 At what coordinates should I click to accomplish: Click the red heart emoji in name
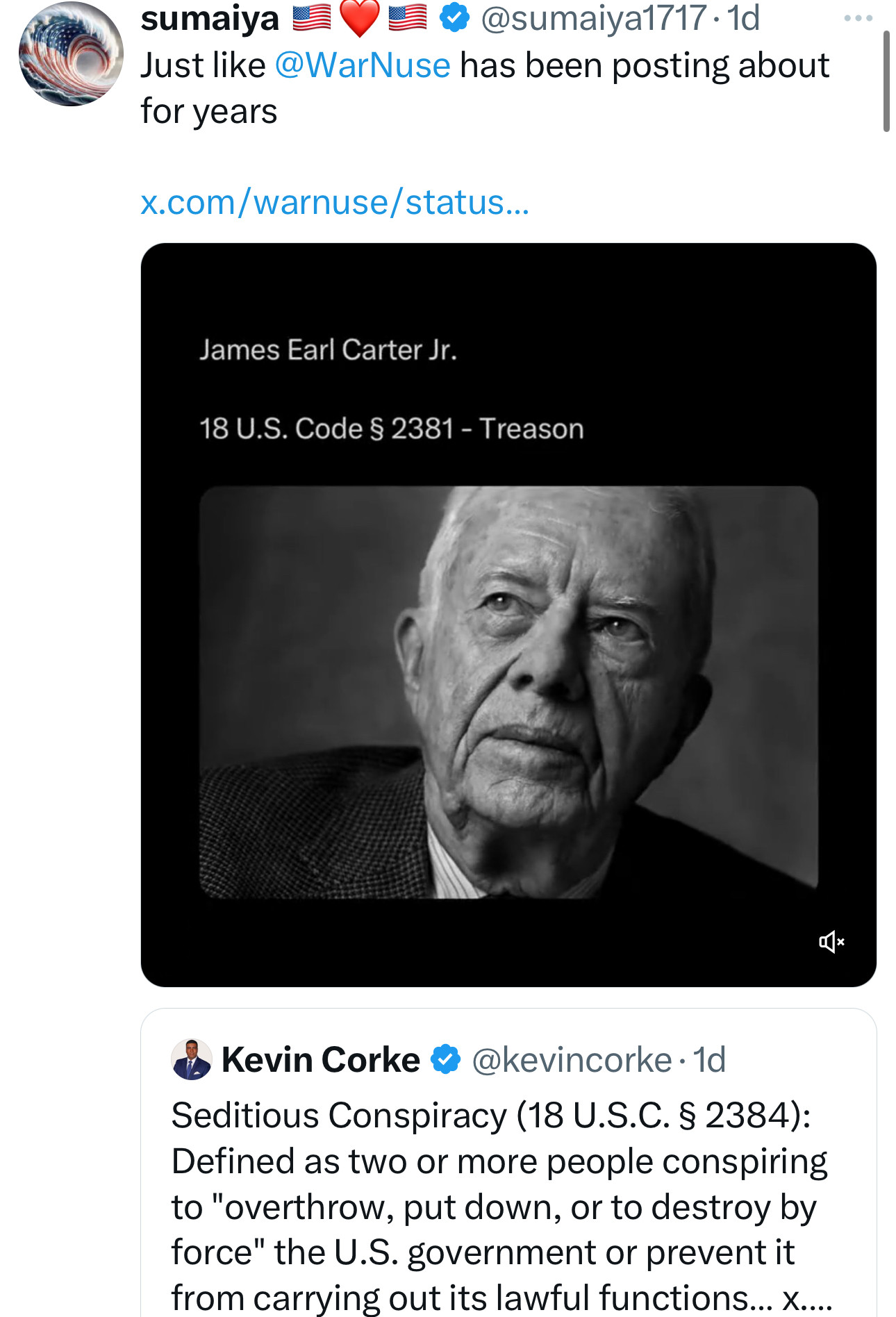360,18
